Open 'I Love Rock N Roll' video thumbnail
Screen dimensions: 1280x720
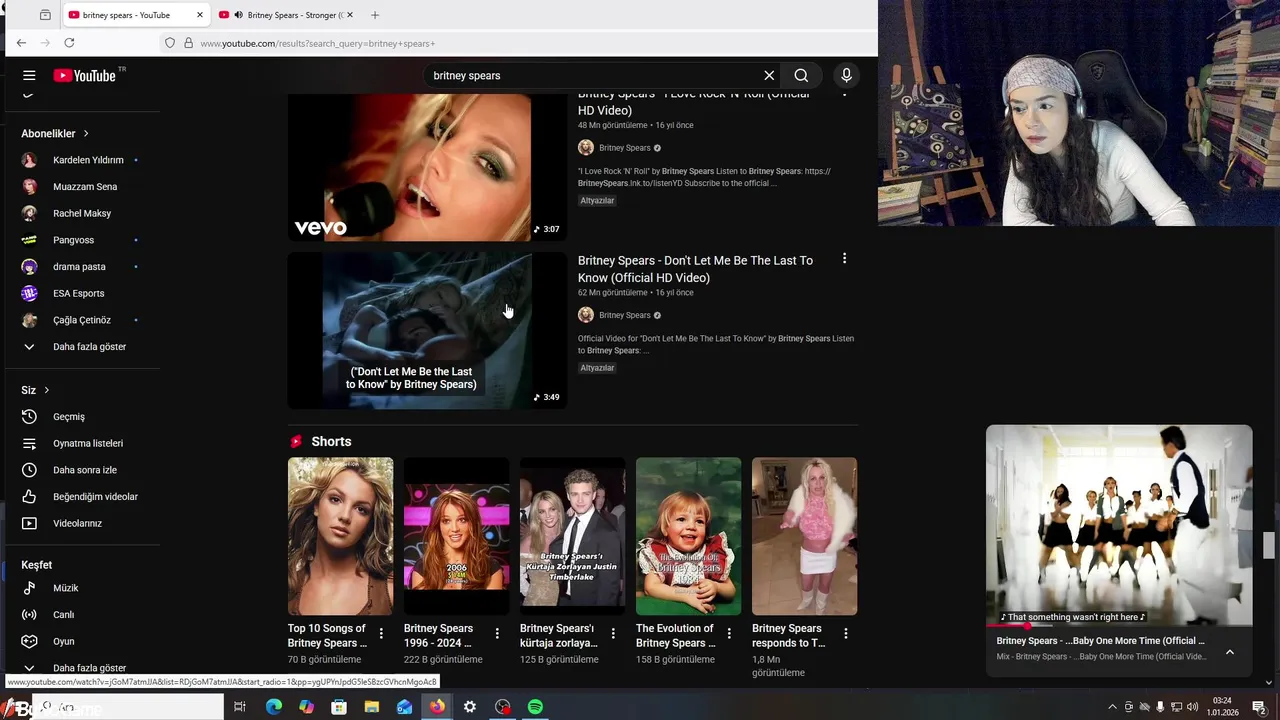click(427, 167)
